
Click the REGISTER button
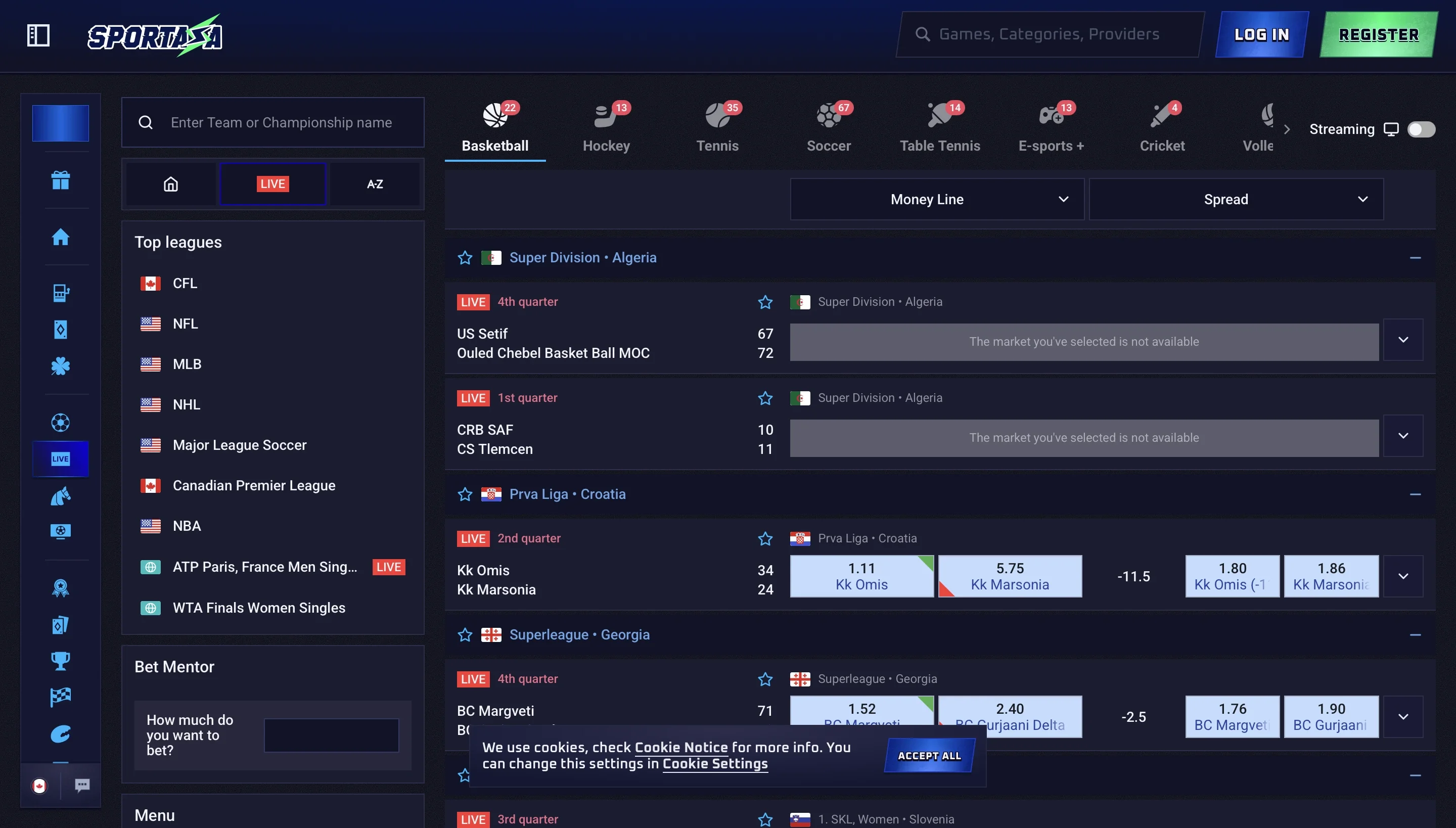pos(1379,34)
